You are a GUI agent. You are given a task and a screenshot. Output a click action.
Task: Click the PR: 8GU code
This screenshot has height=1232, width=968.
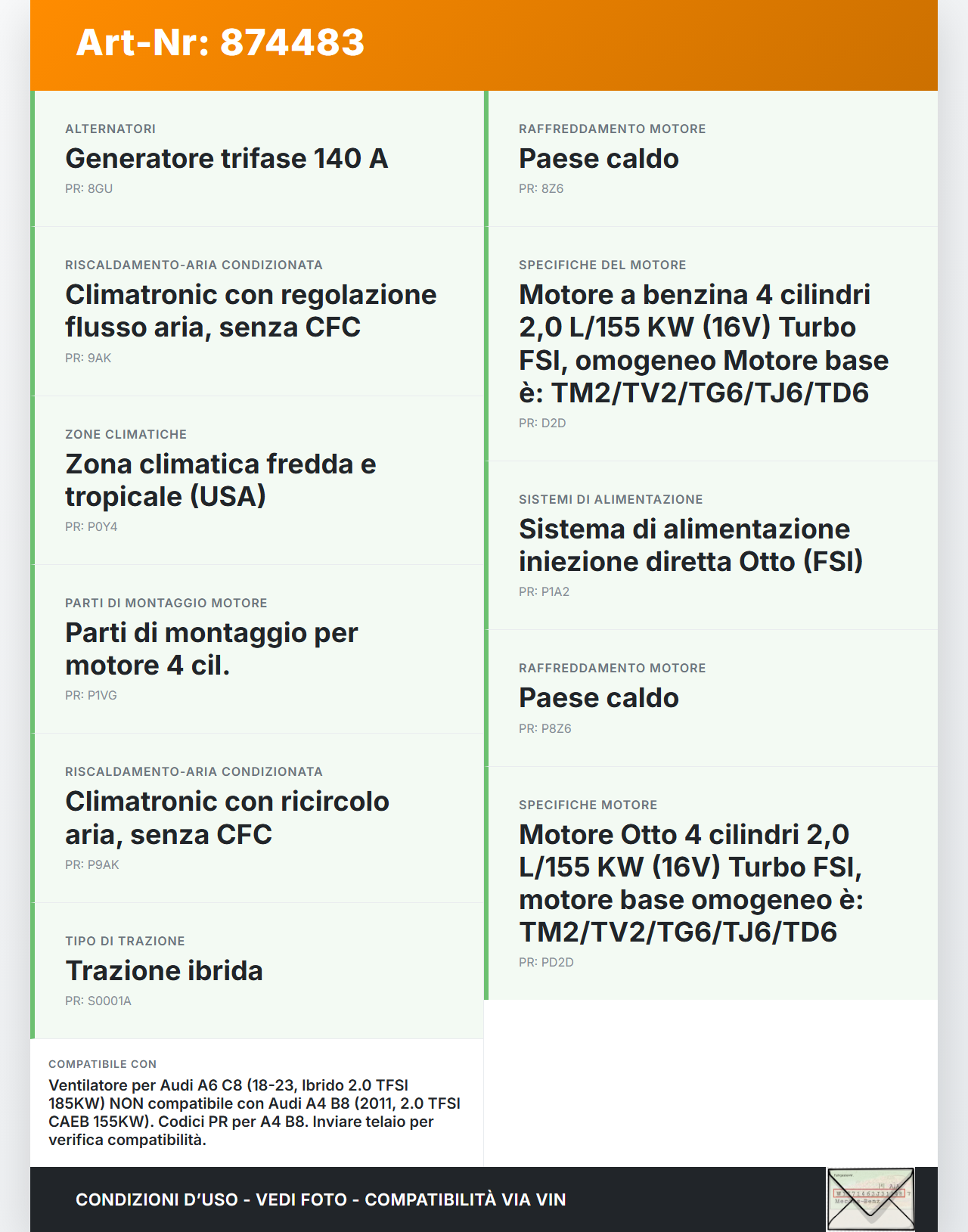(88, 189)
